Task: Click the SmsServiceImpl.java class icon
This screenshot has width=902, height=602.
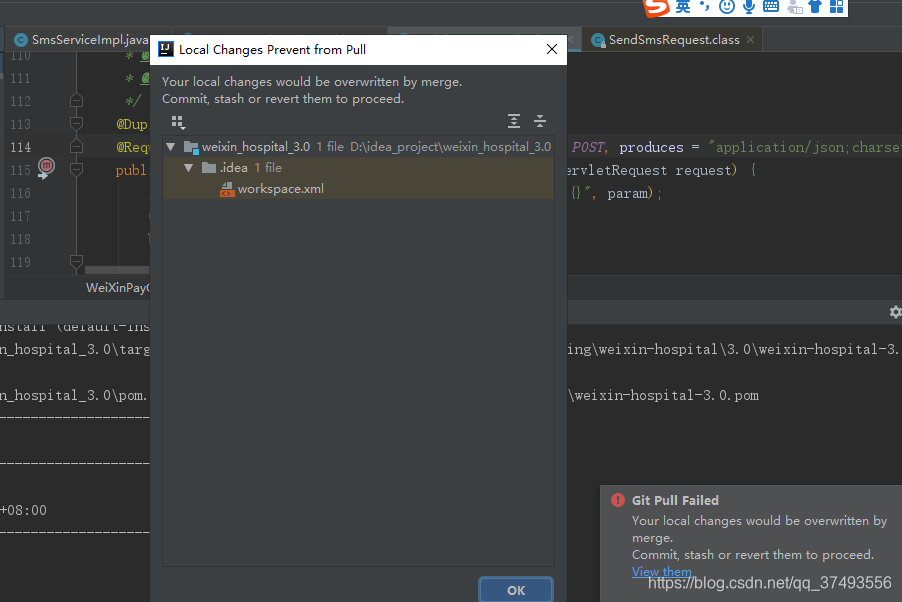Action: [x=21, y=40]
